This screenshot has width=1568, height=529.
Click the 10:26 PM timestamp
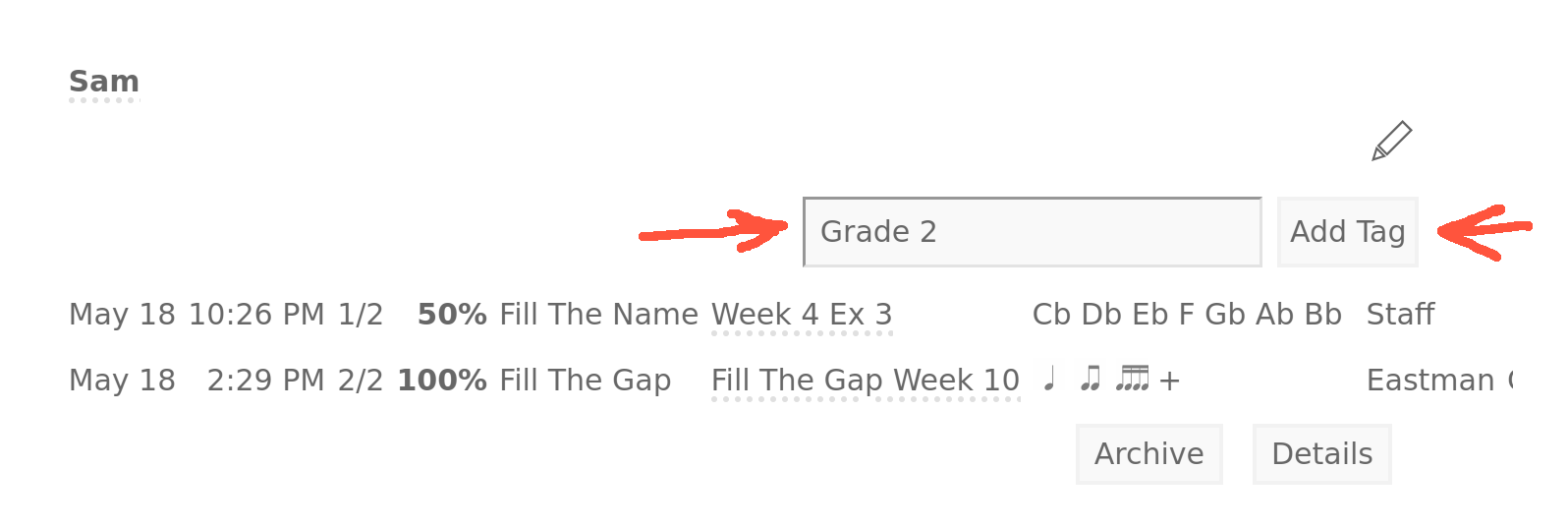[x=256, y=315]
